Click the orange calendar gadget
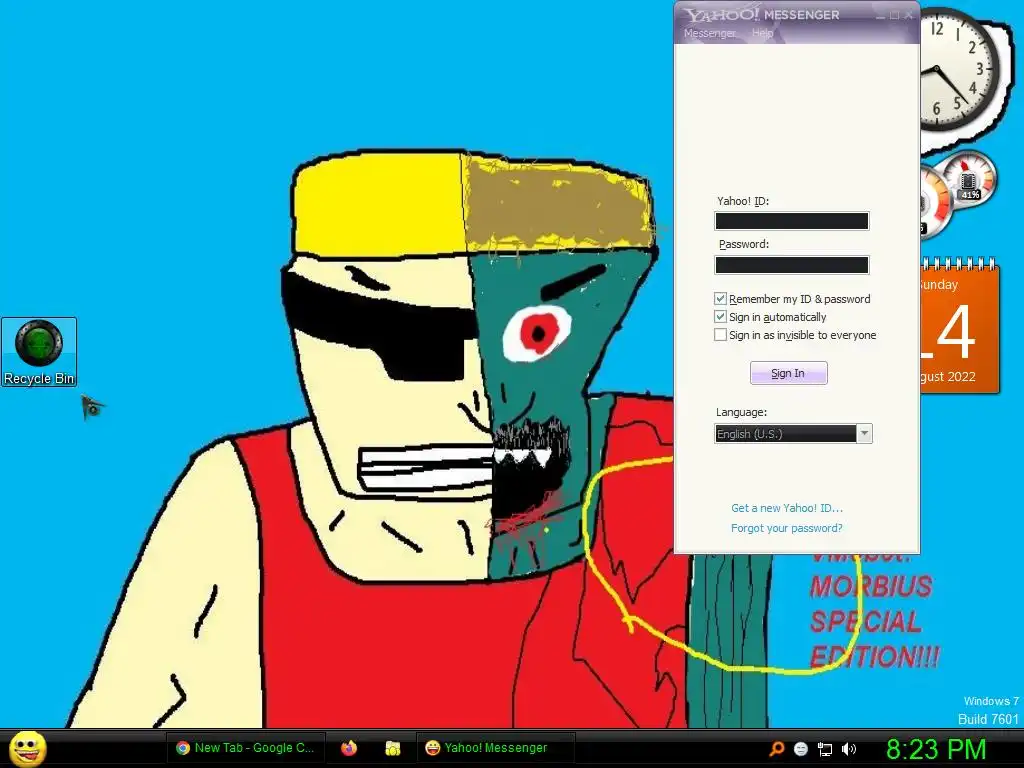 [960, 327]
